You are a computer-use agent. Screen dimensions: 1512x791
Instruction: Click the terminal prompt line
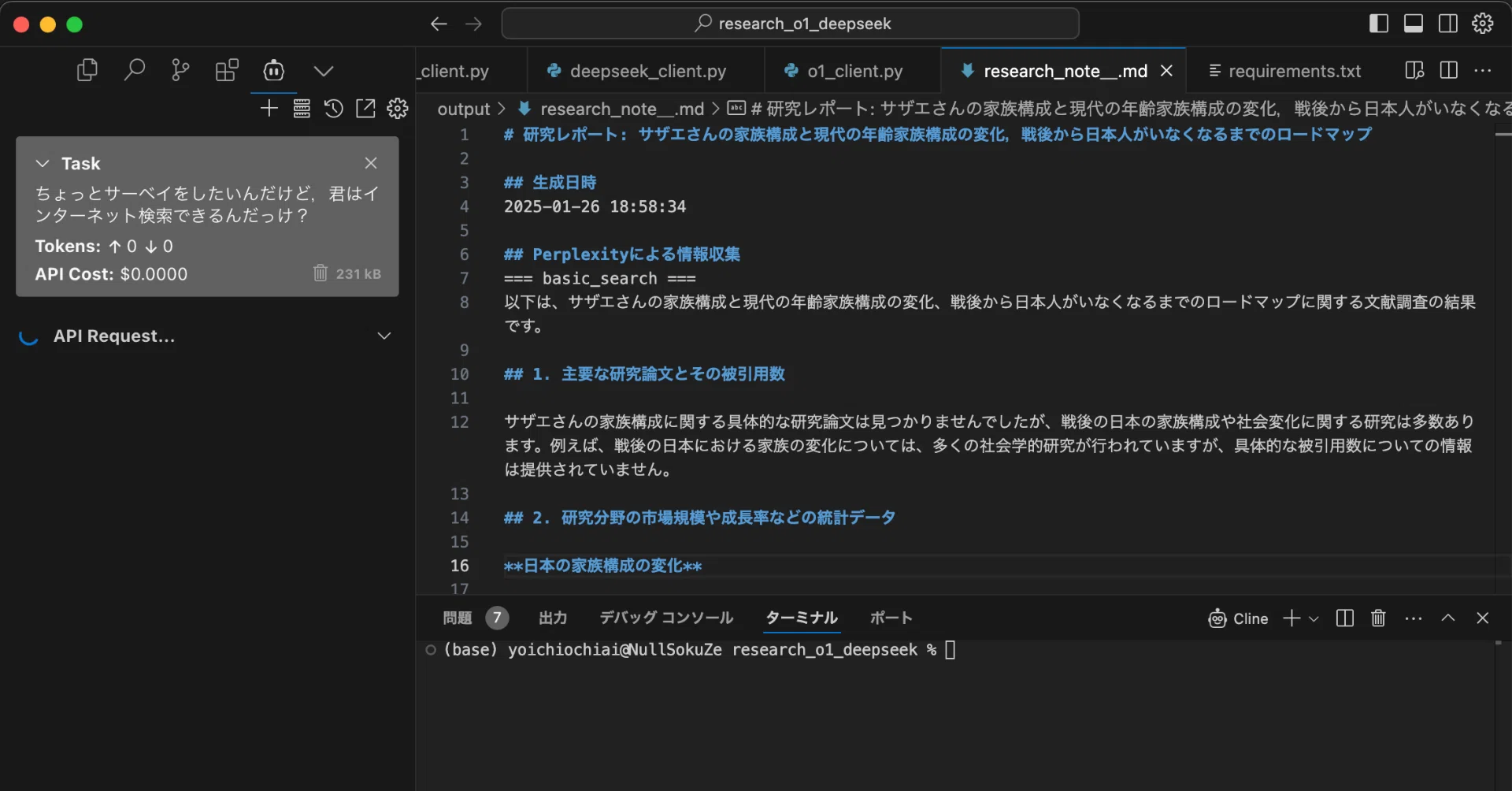pos(699,650)
